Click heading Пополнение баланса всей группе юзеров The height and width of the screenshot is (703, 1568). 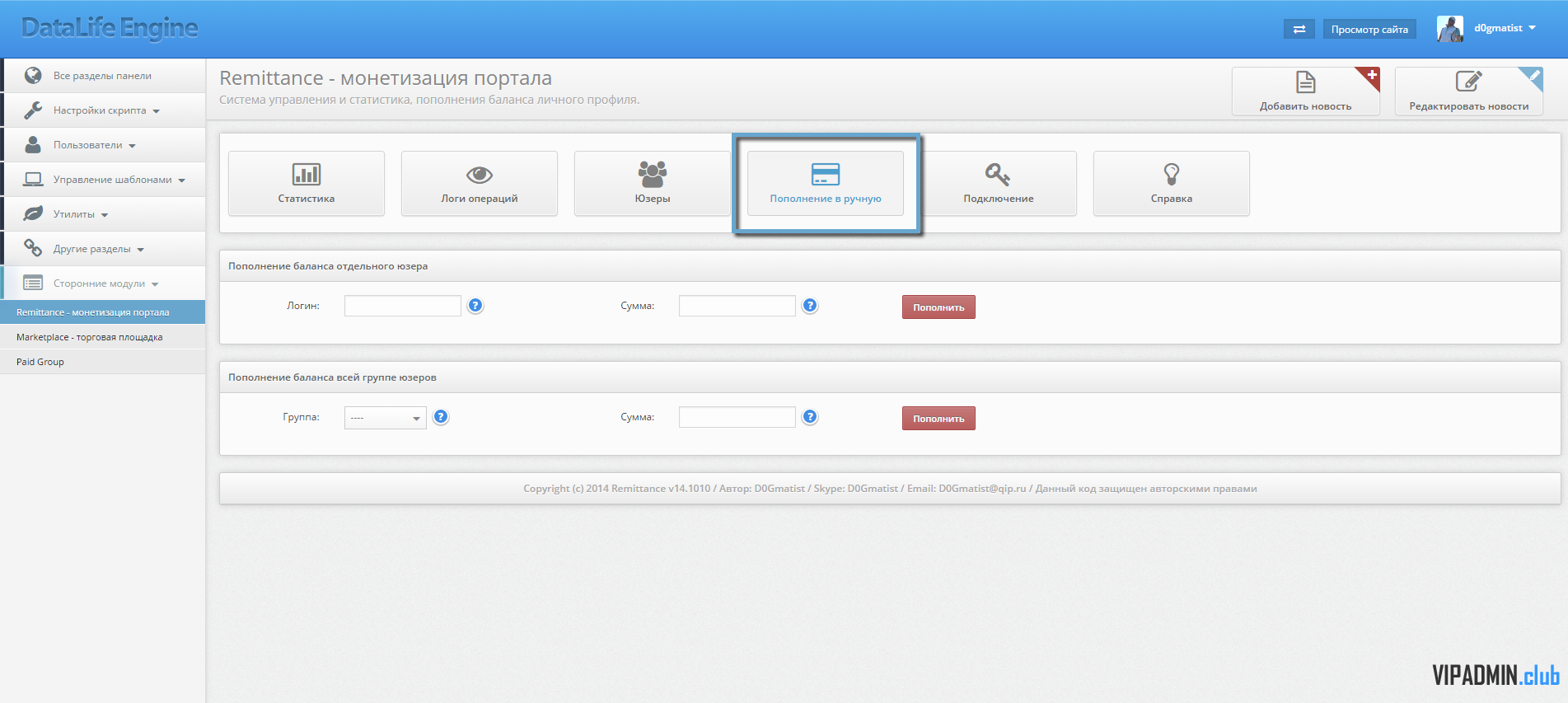332,377
